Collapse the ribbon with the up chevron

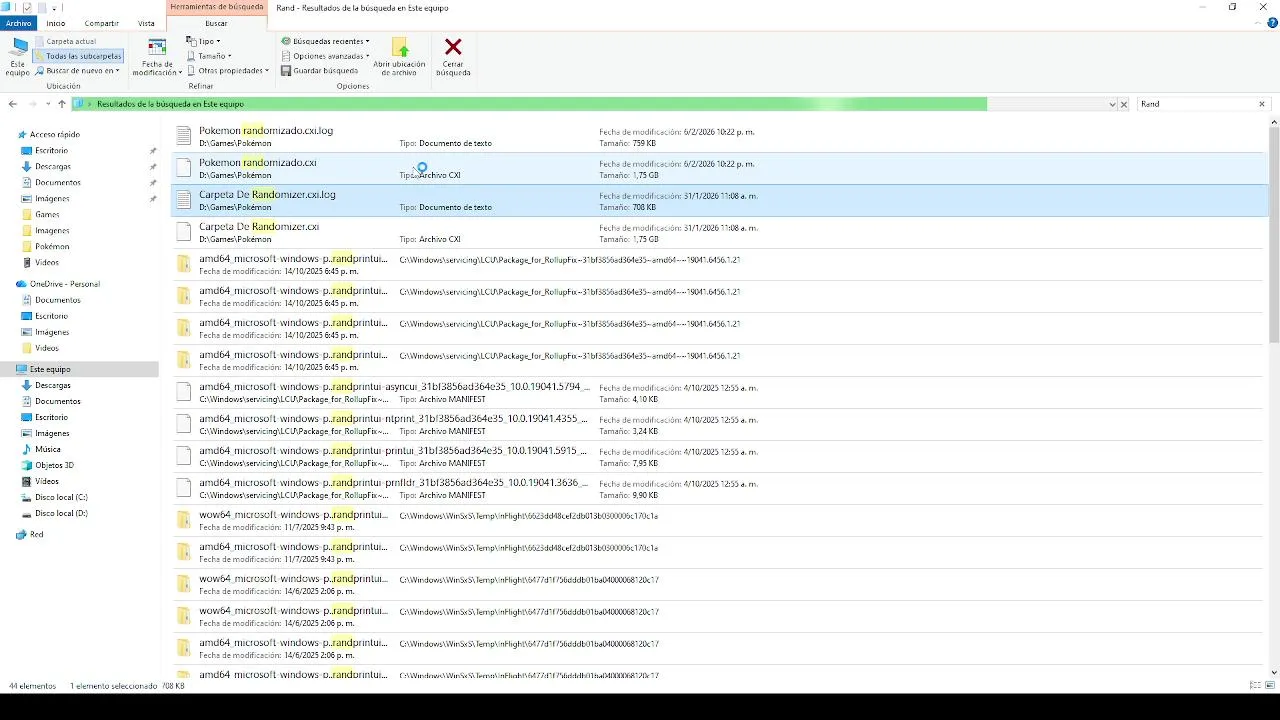tap(1258, 22)
